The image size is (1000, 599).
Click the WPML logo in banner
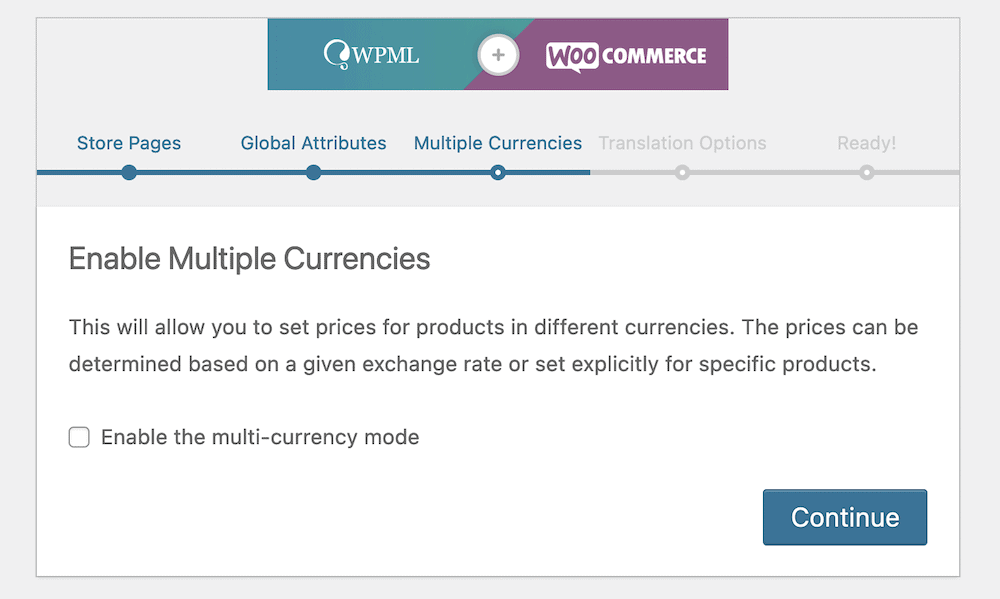pos(372,55)
